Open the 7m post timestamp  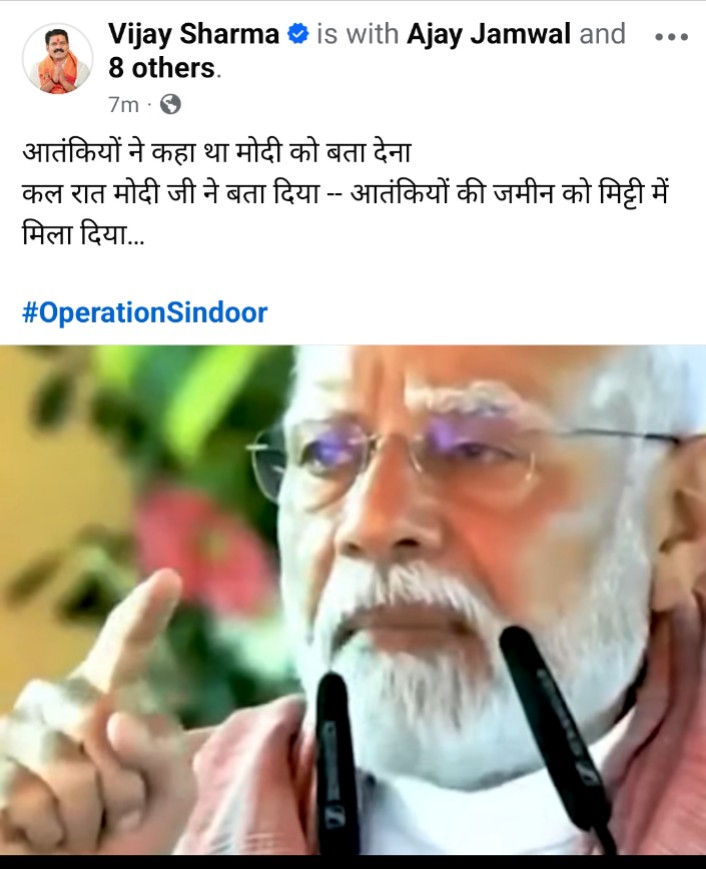(x=123, y=104)
